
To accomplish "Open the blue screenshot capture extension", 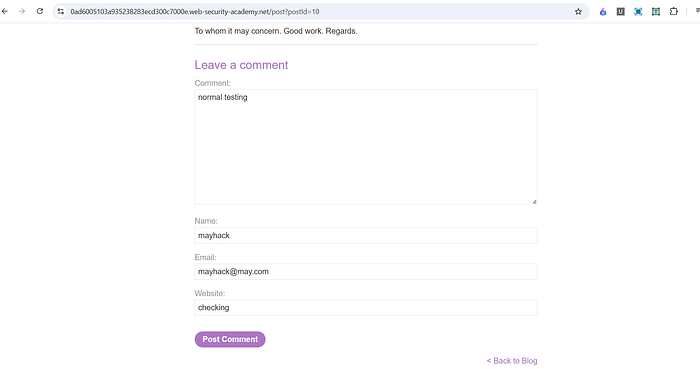I will pyautogui.click(x=638, y=12).
